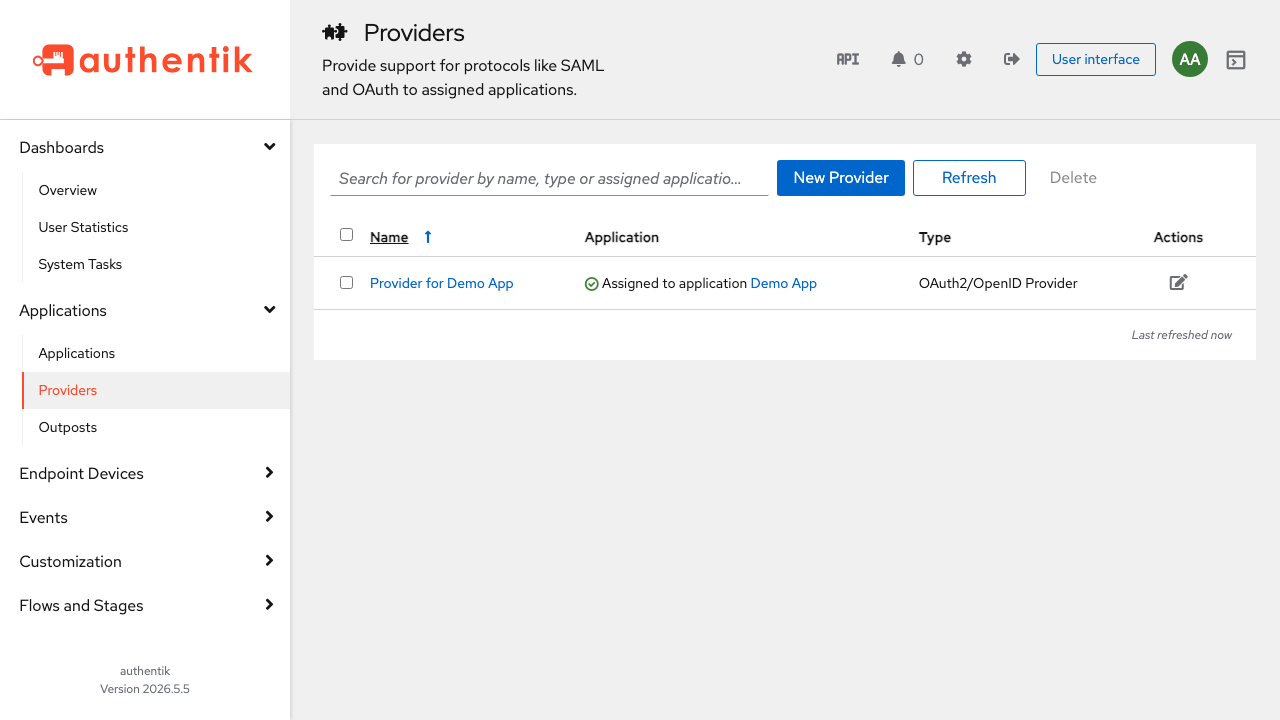Open the Outposts page

(156, 427)
